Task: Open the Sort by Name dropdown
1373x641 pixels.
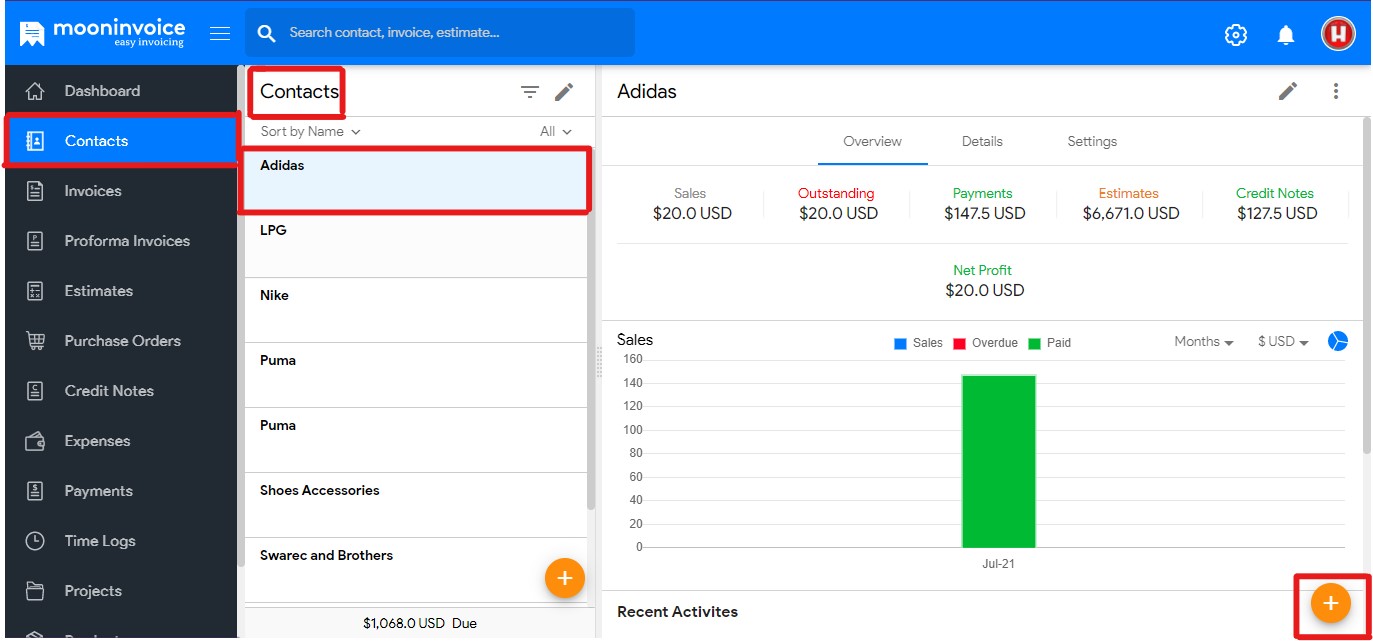Action: 310,131
